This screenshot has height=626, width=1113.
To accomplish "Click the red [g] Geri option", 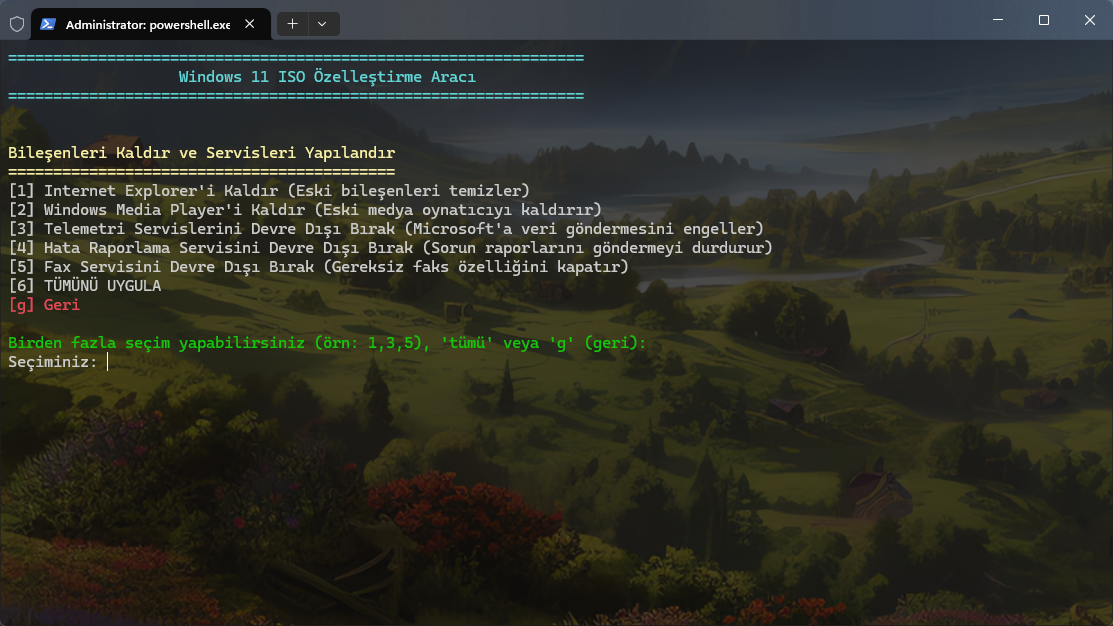I will (x=44, y=305).
